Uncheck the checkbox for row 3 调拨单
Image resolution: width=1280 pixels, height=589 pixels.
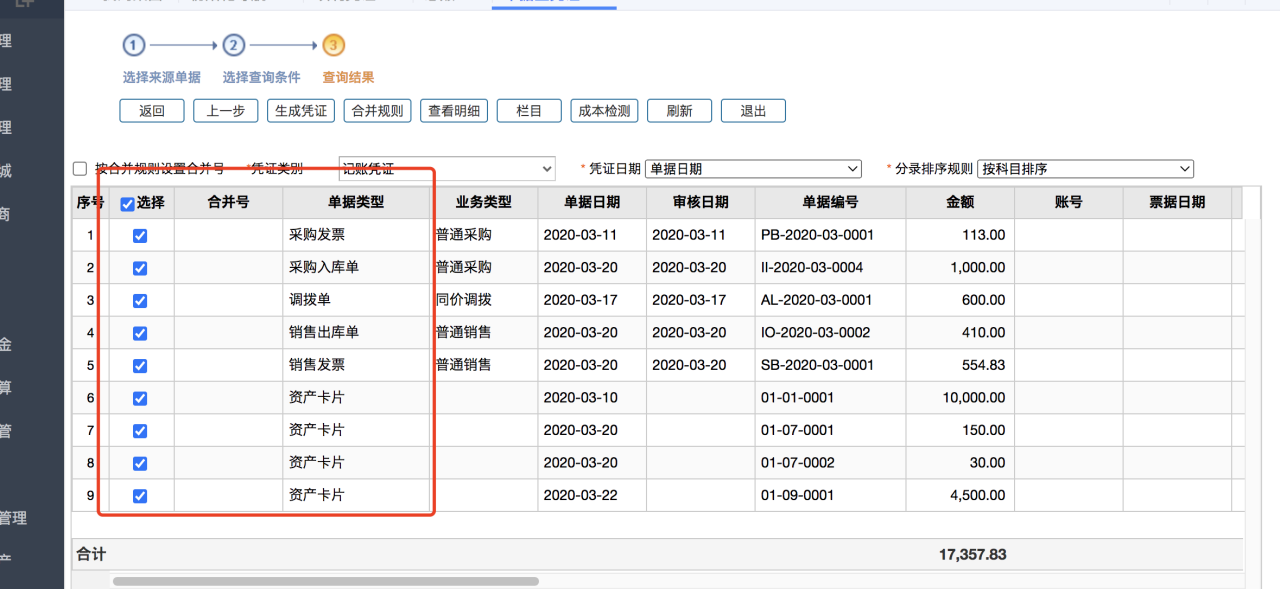point(140,301)
